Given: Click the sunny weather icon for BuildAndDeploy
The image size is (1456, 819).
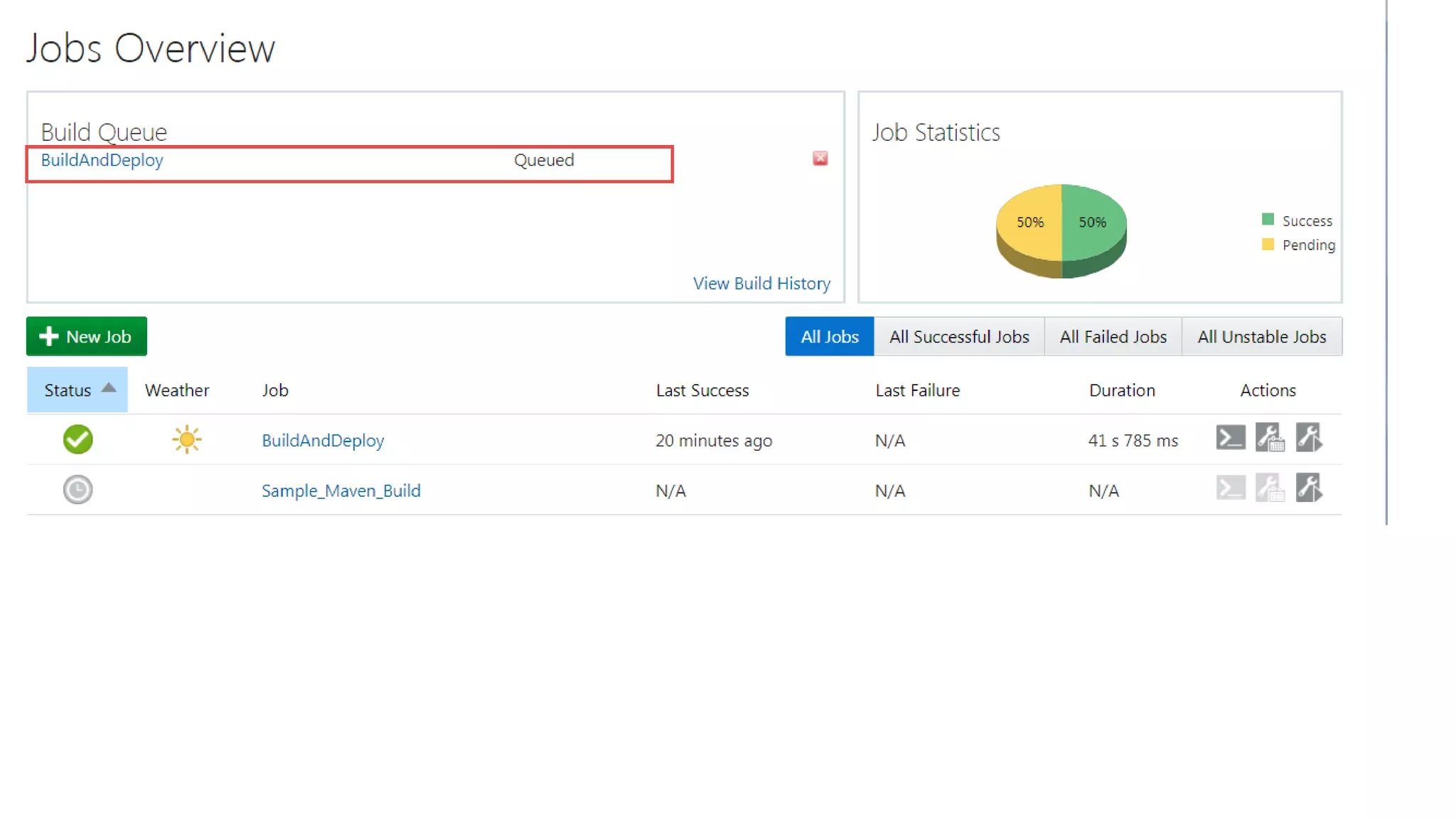Looking at the screenshot, I should pos(187,439).
